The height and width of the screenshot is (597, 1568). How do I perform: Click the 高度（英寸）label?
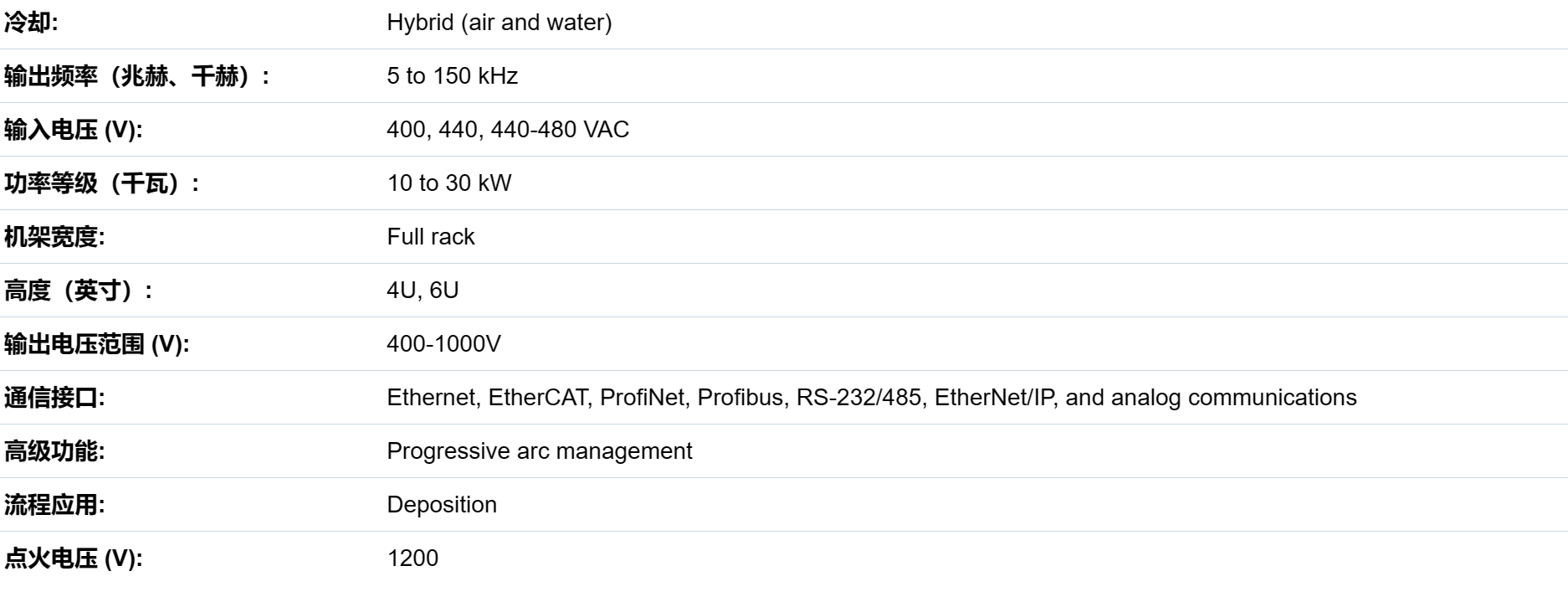[x=79, y=291]
